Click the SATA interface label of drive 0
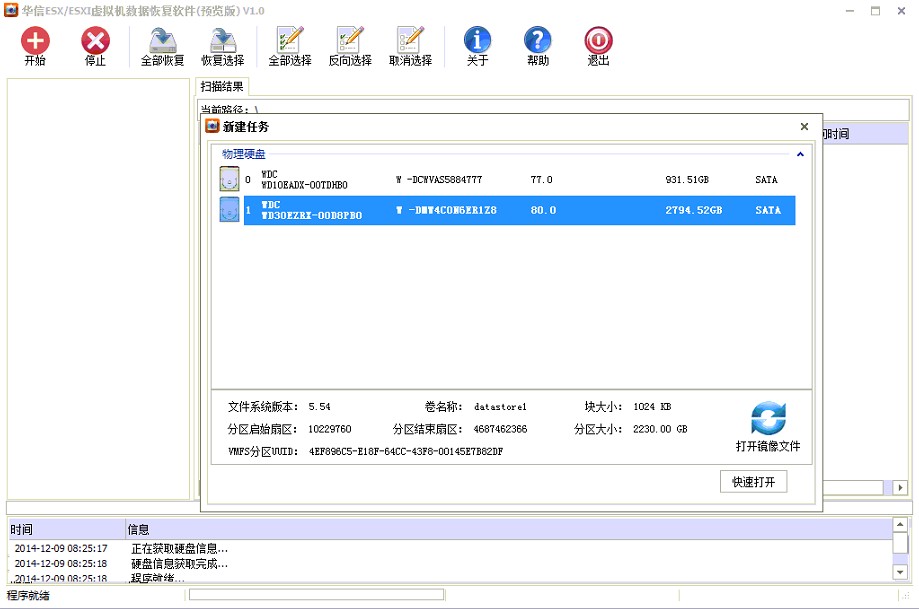 [x=766, y=179]
